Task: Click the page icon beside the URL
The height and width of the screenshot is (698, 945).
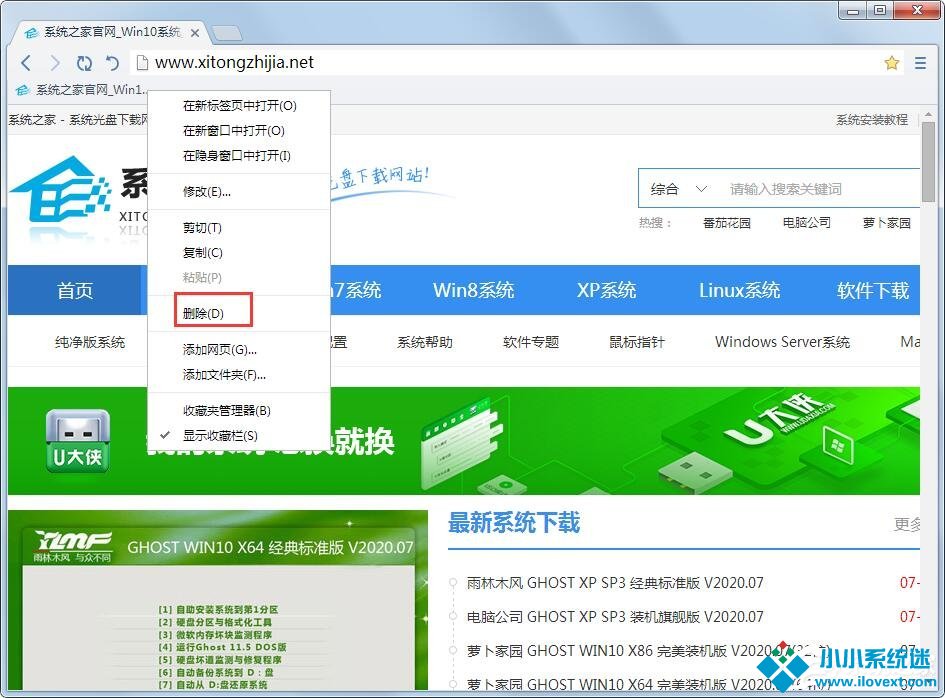Action: point(142,63)
